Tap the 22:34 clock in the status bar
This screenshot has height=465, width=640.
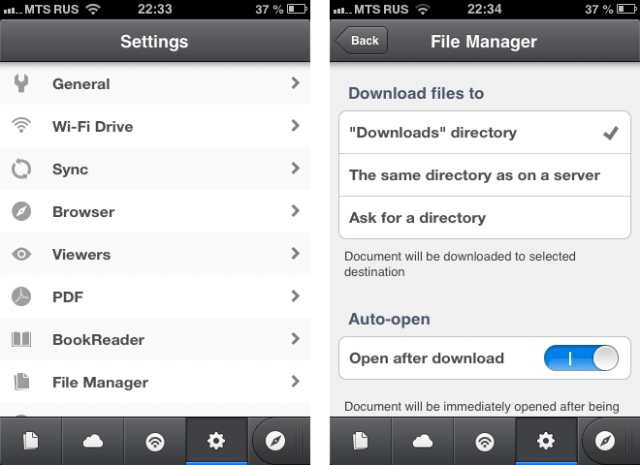pyautogui.click(x=484, y=9)
